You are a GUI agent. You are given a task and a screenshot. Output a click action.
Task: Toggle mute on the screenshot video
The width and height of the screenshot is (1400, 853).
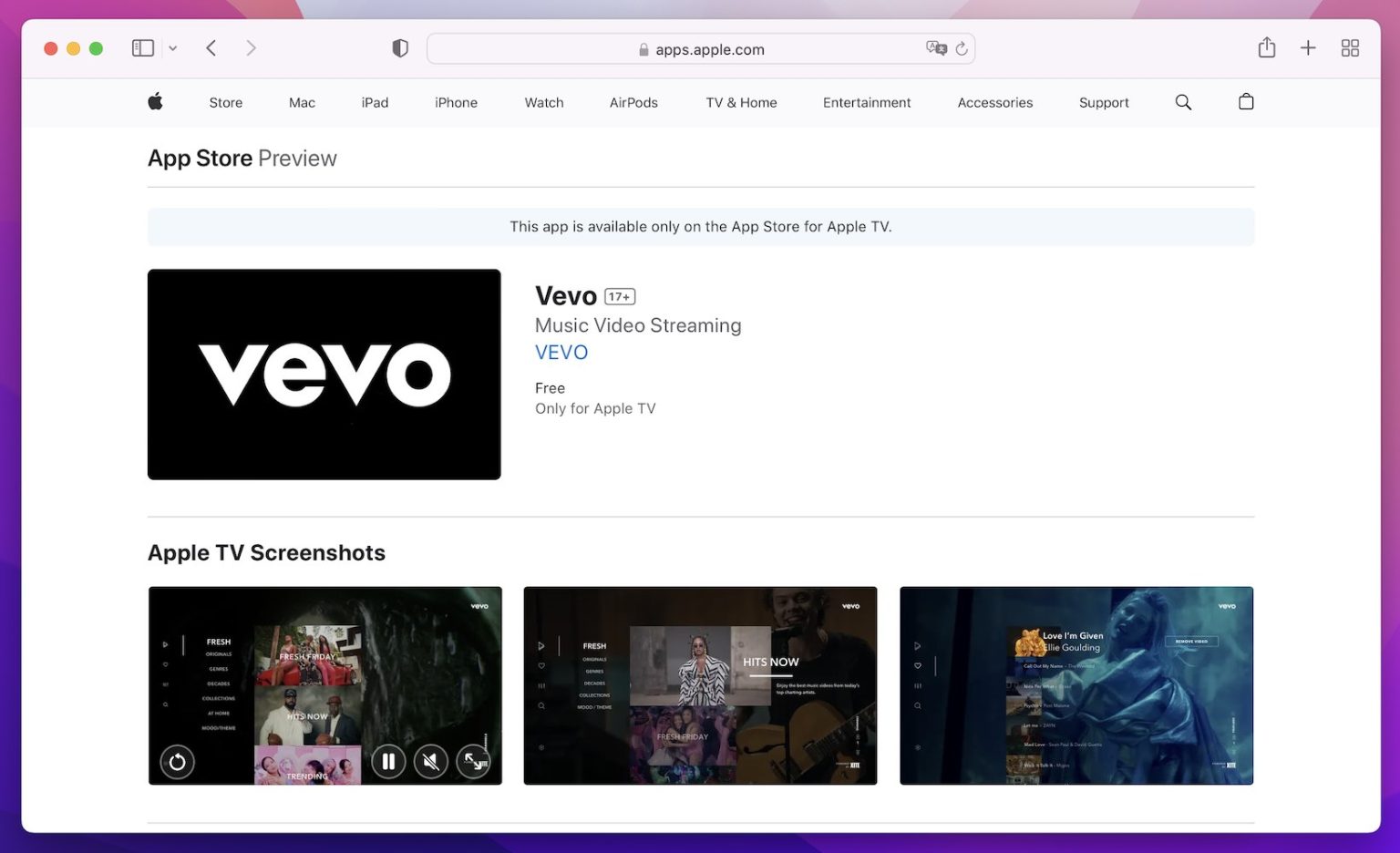pos(431,761)
